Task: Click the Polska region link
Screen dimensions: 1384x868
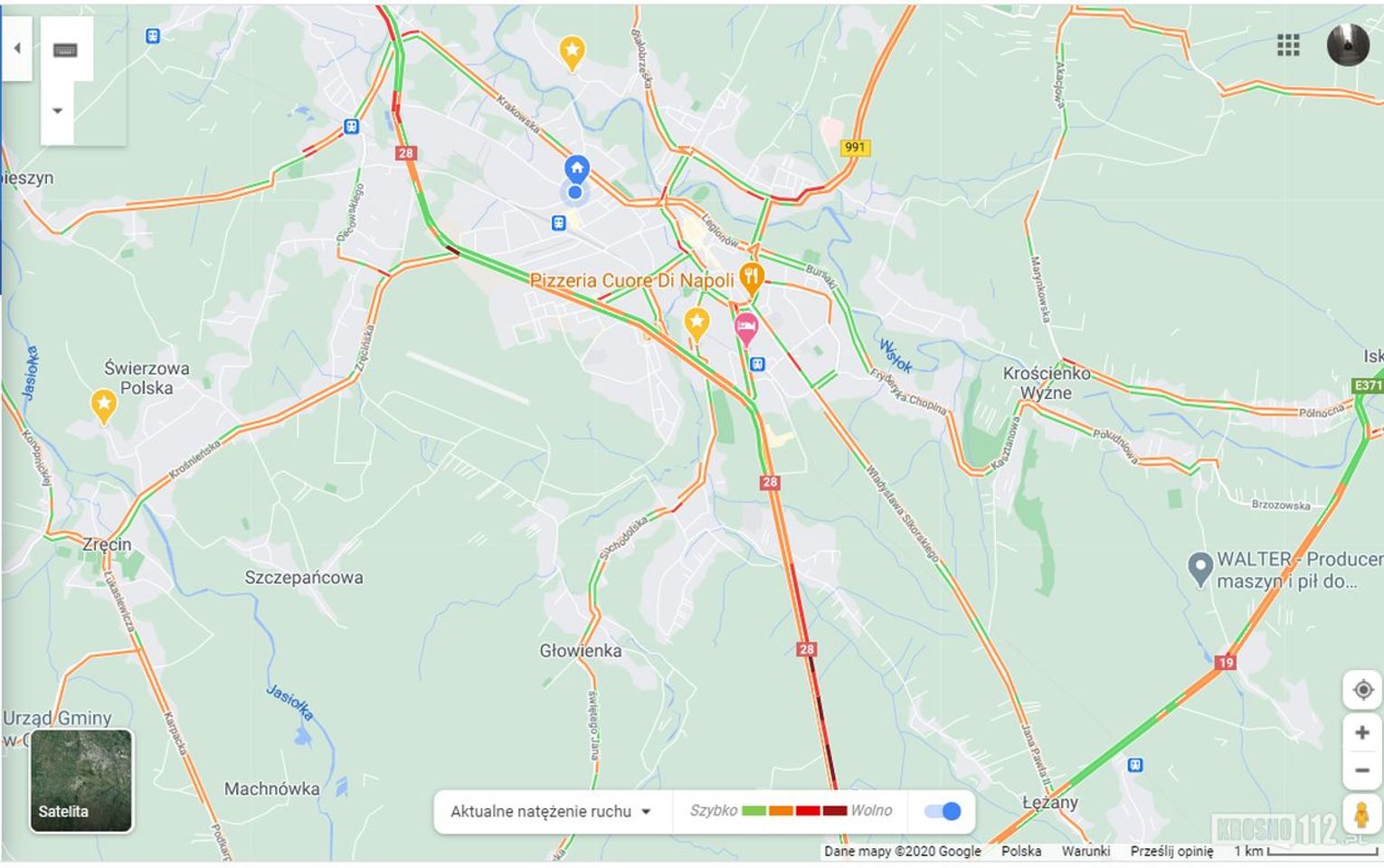Action: click(1021, 851)
